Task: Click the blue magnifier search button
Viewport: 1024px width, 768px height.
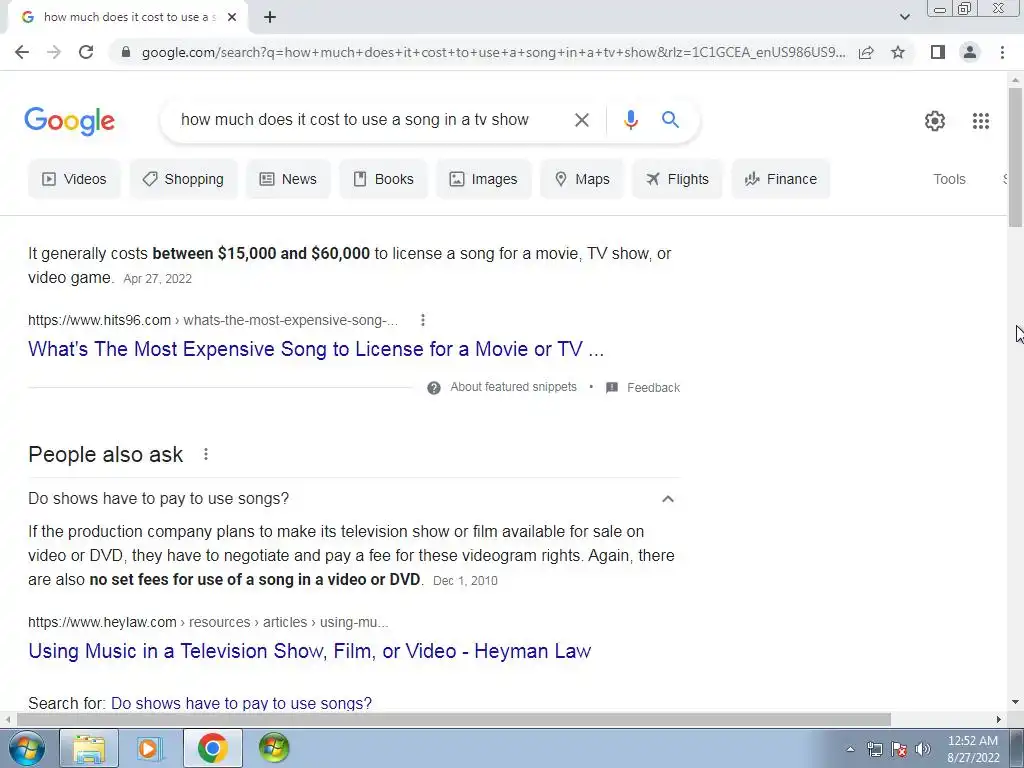Action: tap(670, 120)
